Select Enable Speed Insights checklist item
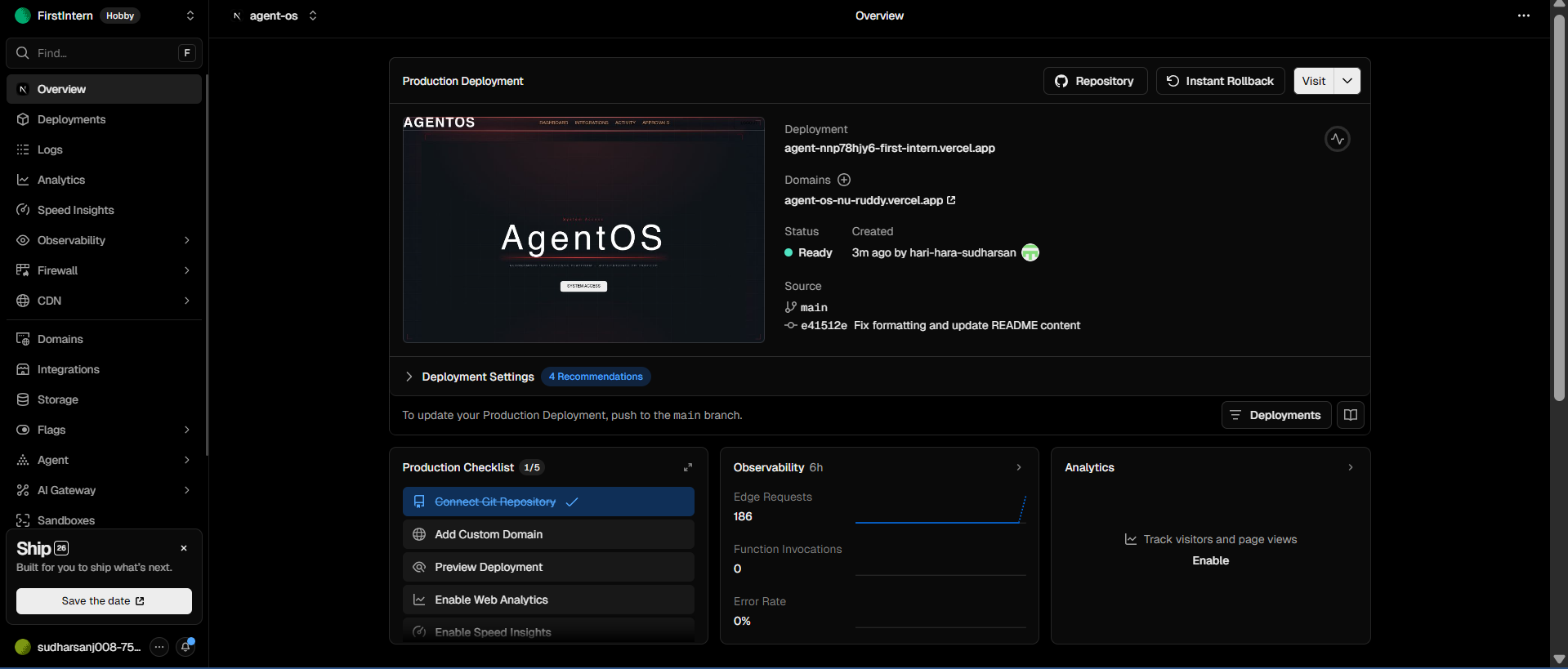This screenshot has width=1568, height=669. [548, 631]
